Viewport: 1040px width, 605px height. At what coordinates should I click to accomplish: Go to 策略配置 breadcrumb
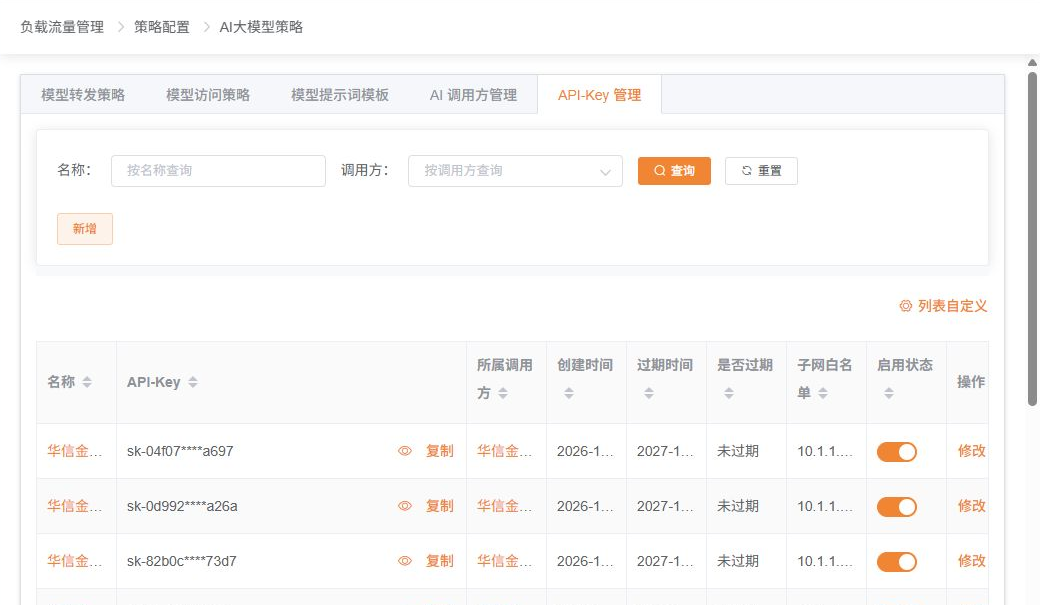(162, 27)
